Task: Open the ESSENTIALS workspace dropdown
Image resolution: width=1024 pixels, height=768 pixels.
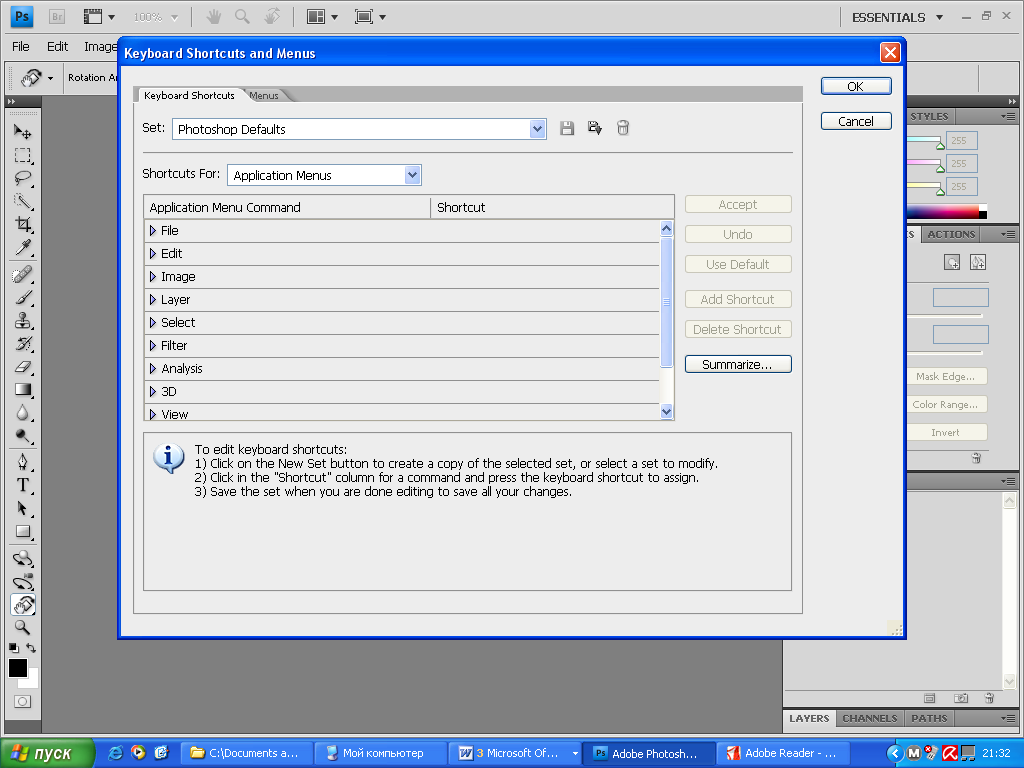Action: point(898,18)
